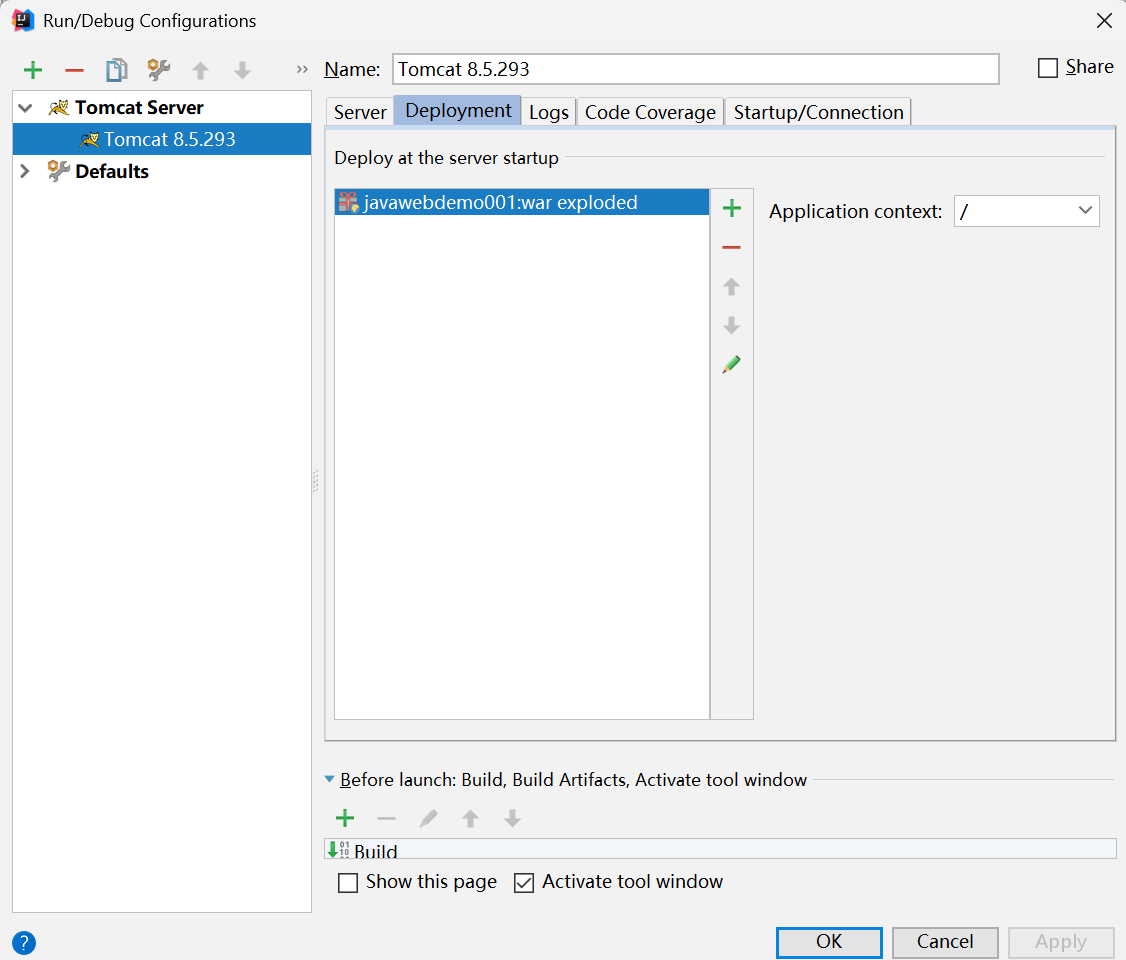Screen dimensions: 1126x960
Task: Add a before launch task
Action: [x=345, y=818]
